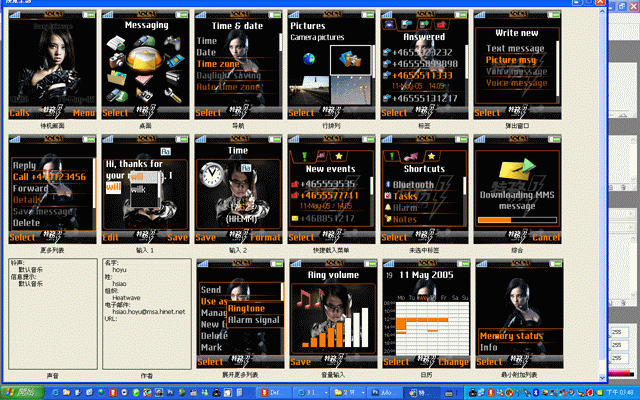
Task: Click the Bluetooth icon in system tray
Action: [x=537, y=393]
